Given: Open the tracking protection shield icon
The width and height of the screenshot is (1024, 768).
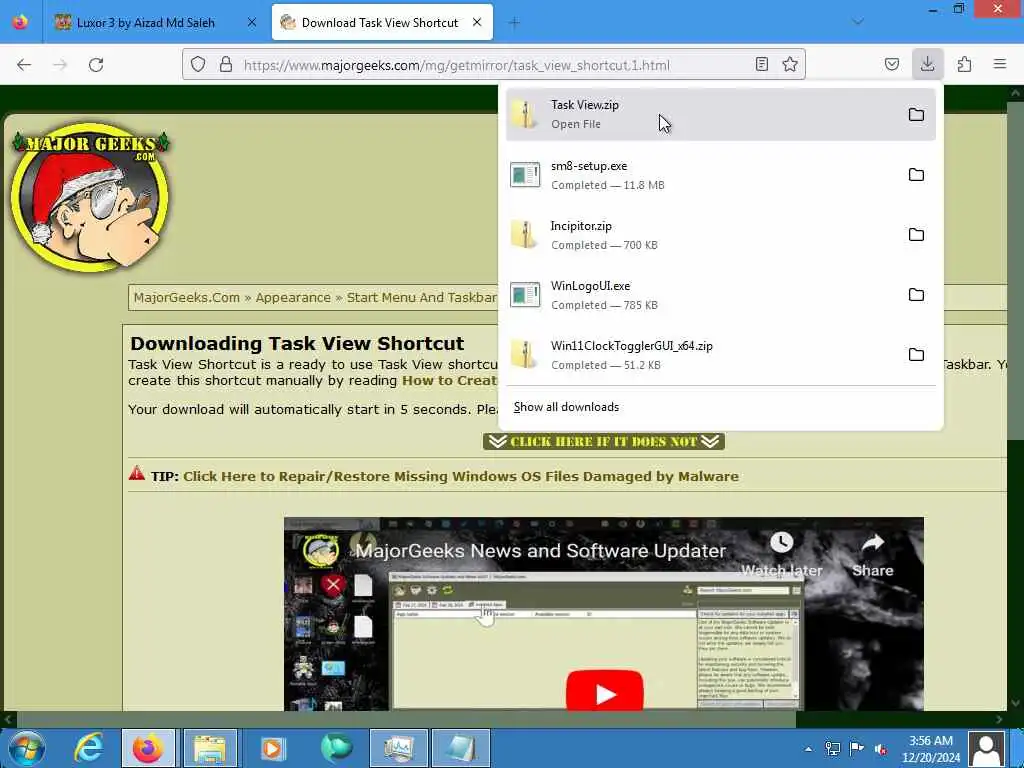Looking at the screenshot, I should click(x=198, y=65).
